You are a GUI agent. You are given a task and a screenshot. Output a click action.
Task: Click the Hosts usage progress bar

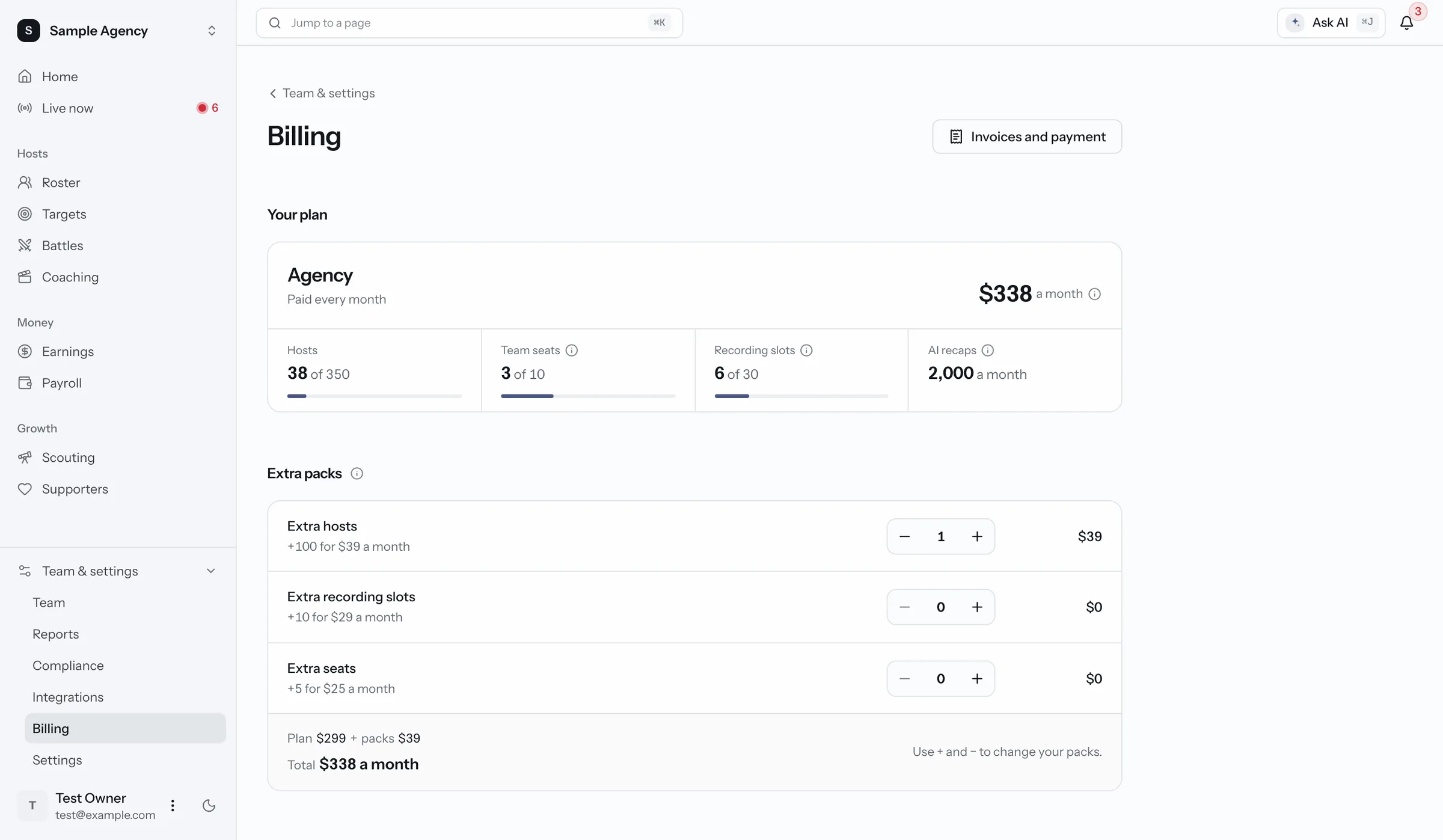coord(375,396)
